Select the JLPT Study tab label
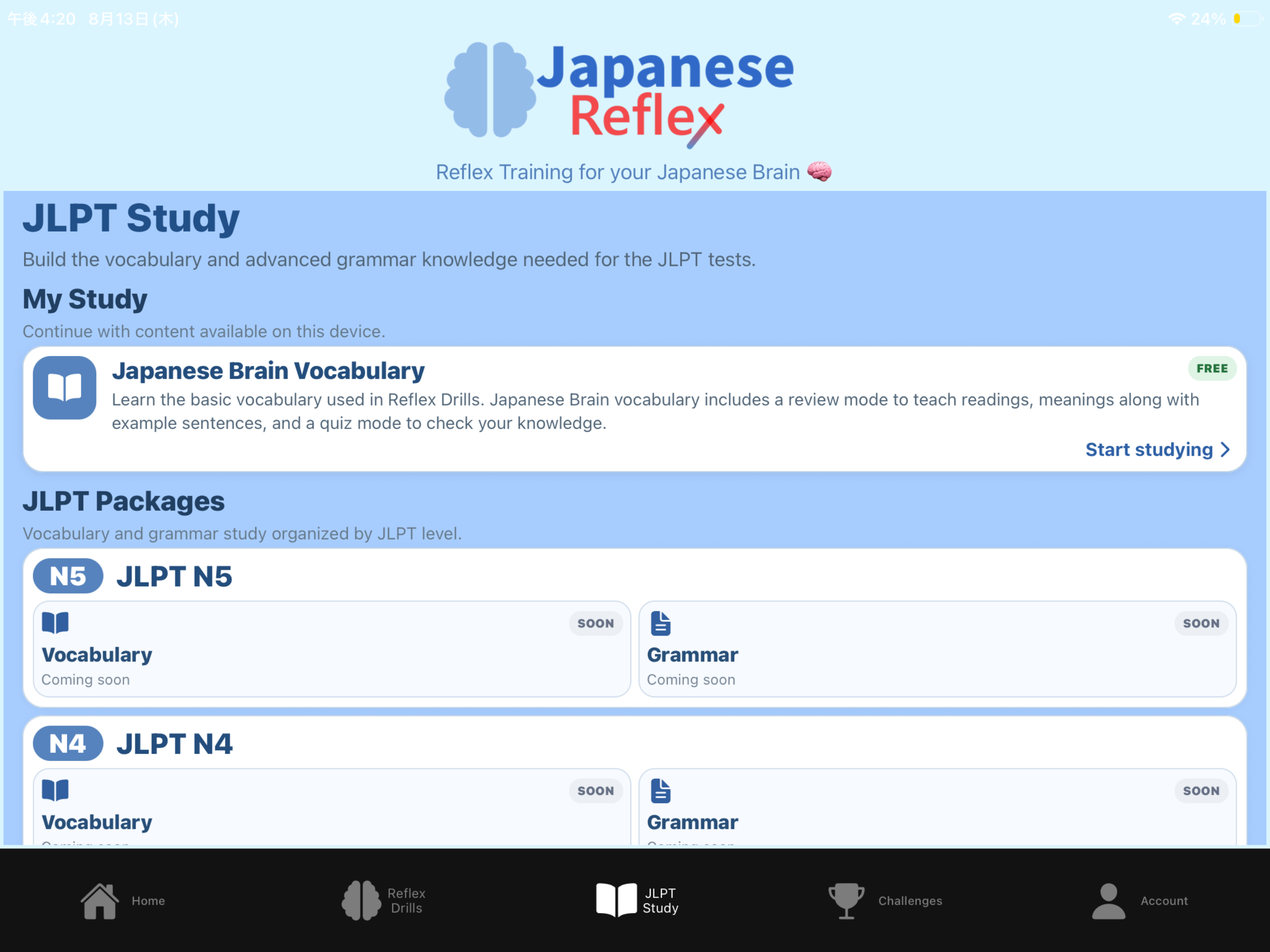This screenshot has width=1270, height=952. [x=660, y=900]
